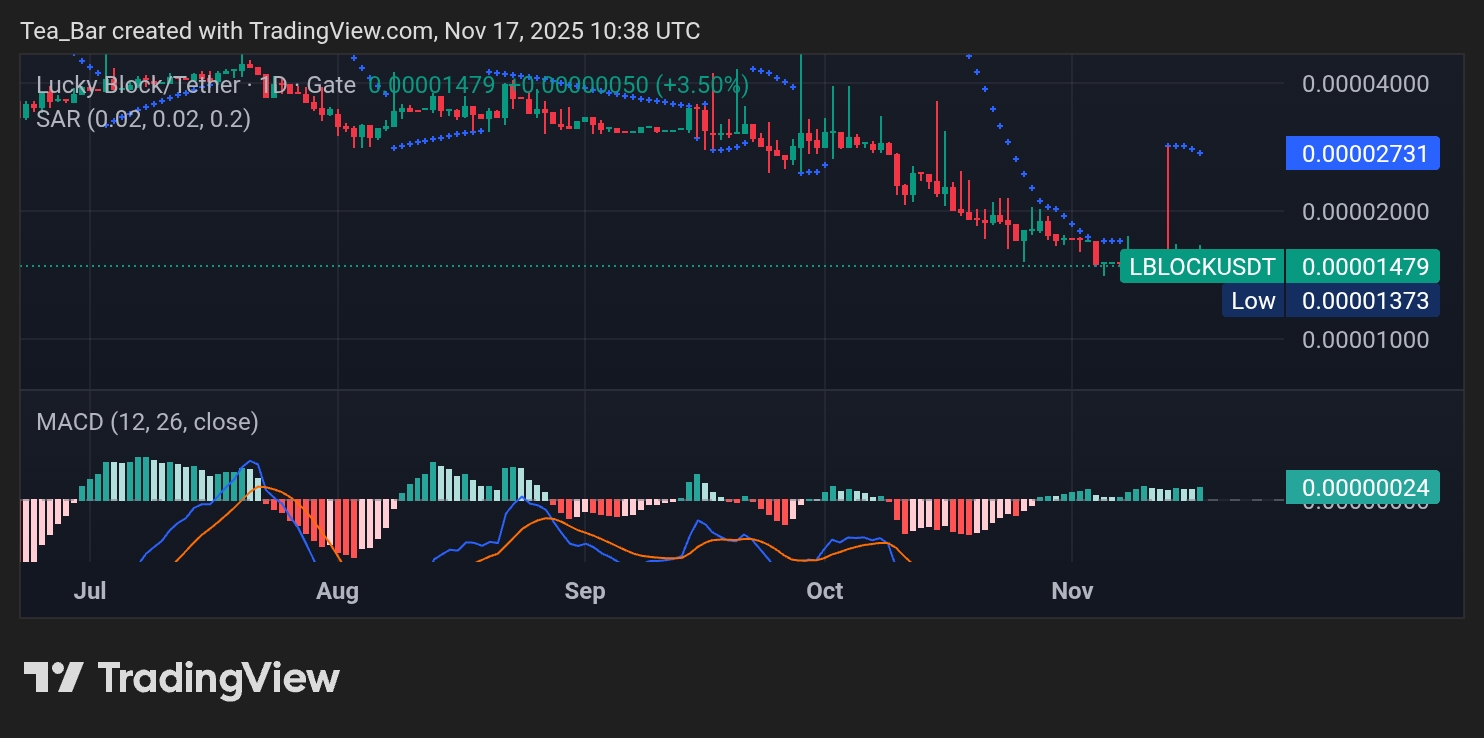Click the Low label tag

click(1252, 300)
